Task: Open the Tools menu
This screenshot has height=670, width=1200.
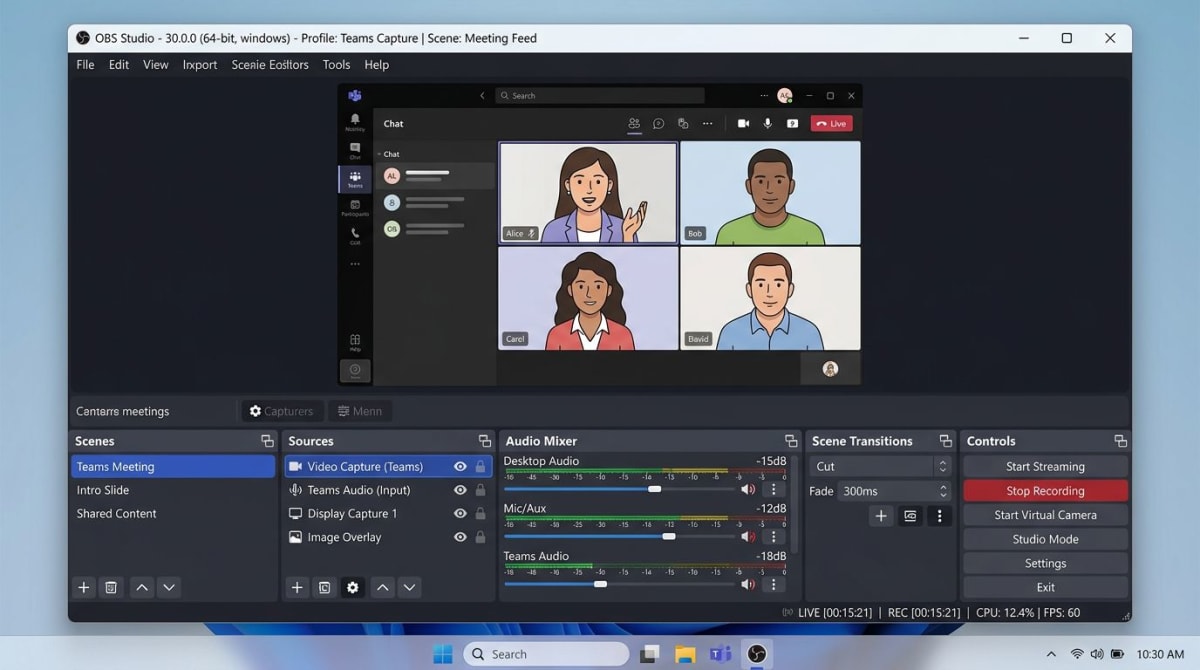Action: pos(336,65)
